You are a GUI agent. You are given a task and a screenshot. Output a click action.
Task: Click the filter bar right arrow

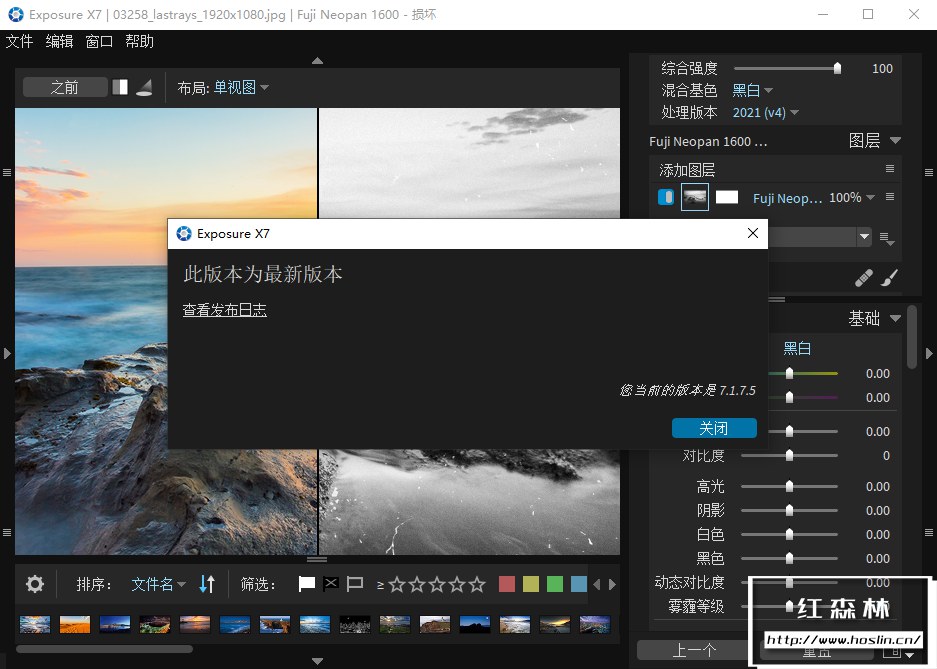tap(612, 584)
